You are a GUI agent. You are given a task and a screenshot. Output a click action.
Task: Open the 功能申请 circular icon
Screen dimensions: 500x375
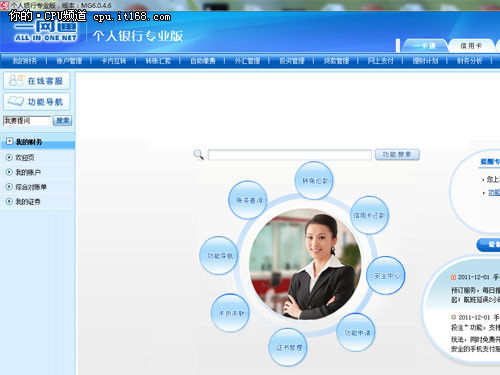(356, 332)
